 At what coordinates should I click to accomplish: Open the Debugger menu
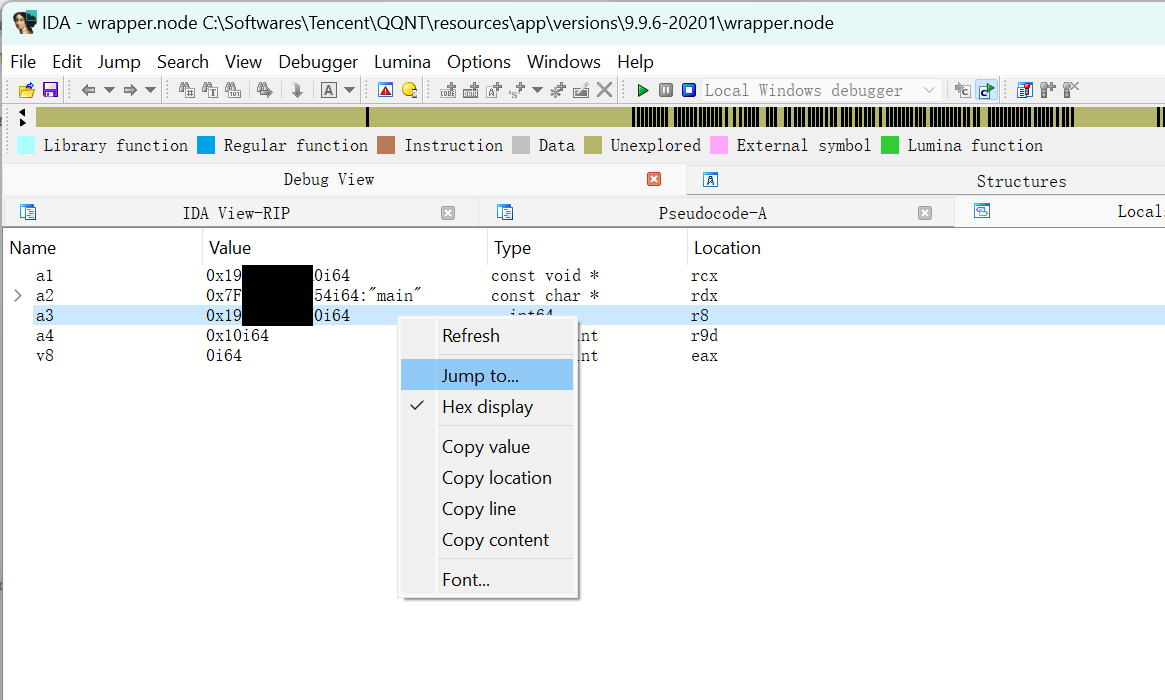click(318, 62)
